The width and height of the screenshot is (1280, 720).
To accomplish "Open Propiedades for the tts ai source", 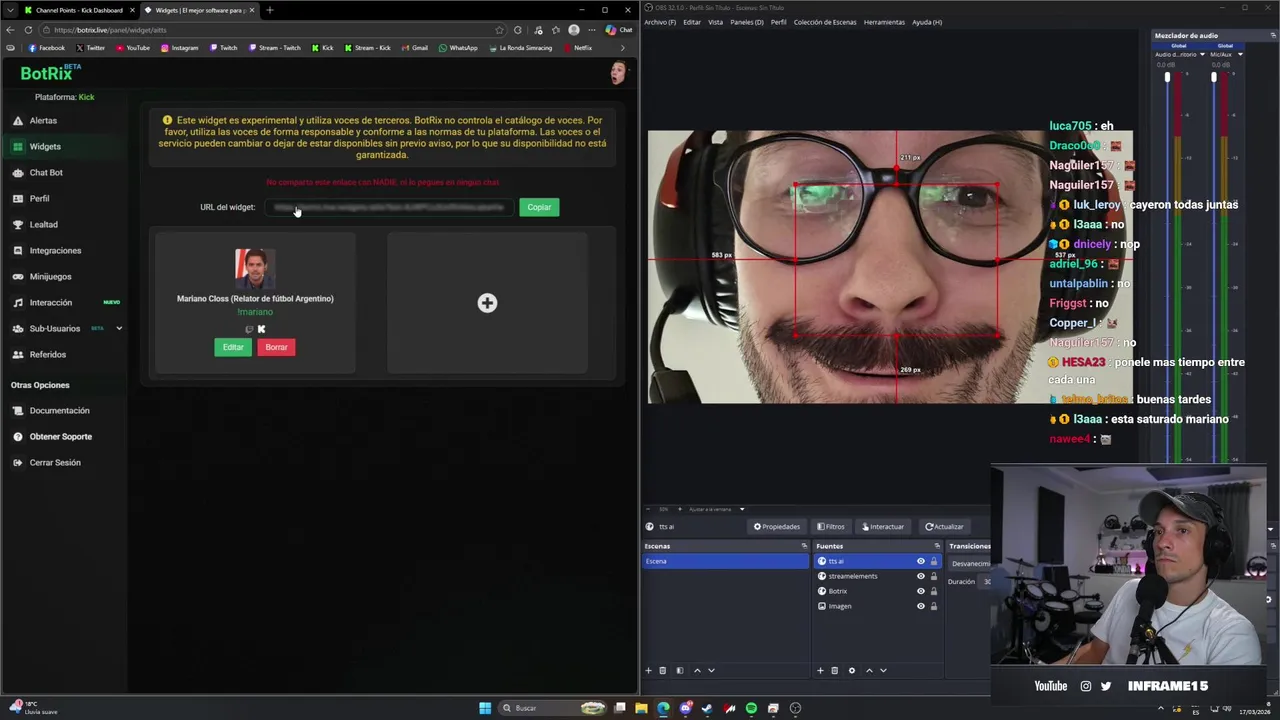I will click(x=777, y=526).
